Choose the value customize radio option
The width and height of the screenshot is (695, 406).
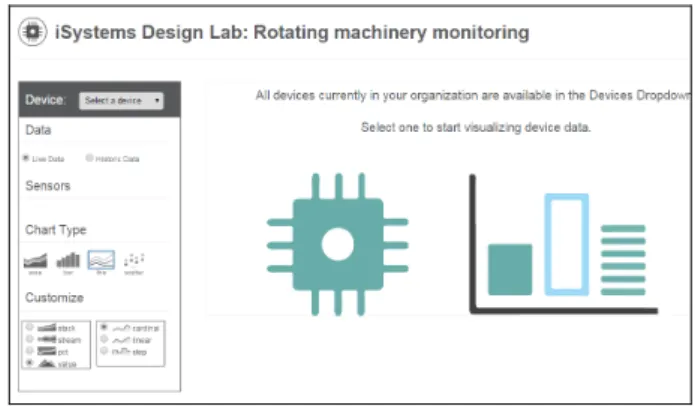30,363
